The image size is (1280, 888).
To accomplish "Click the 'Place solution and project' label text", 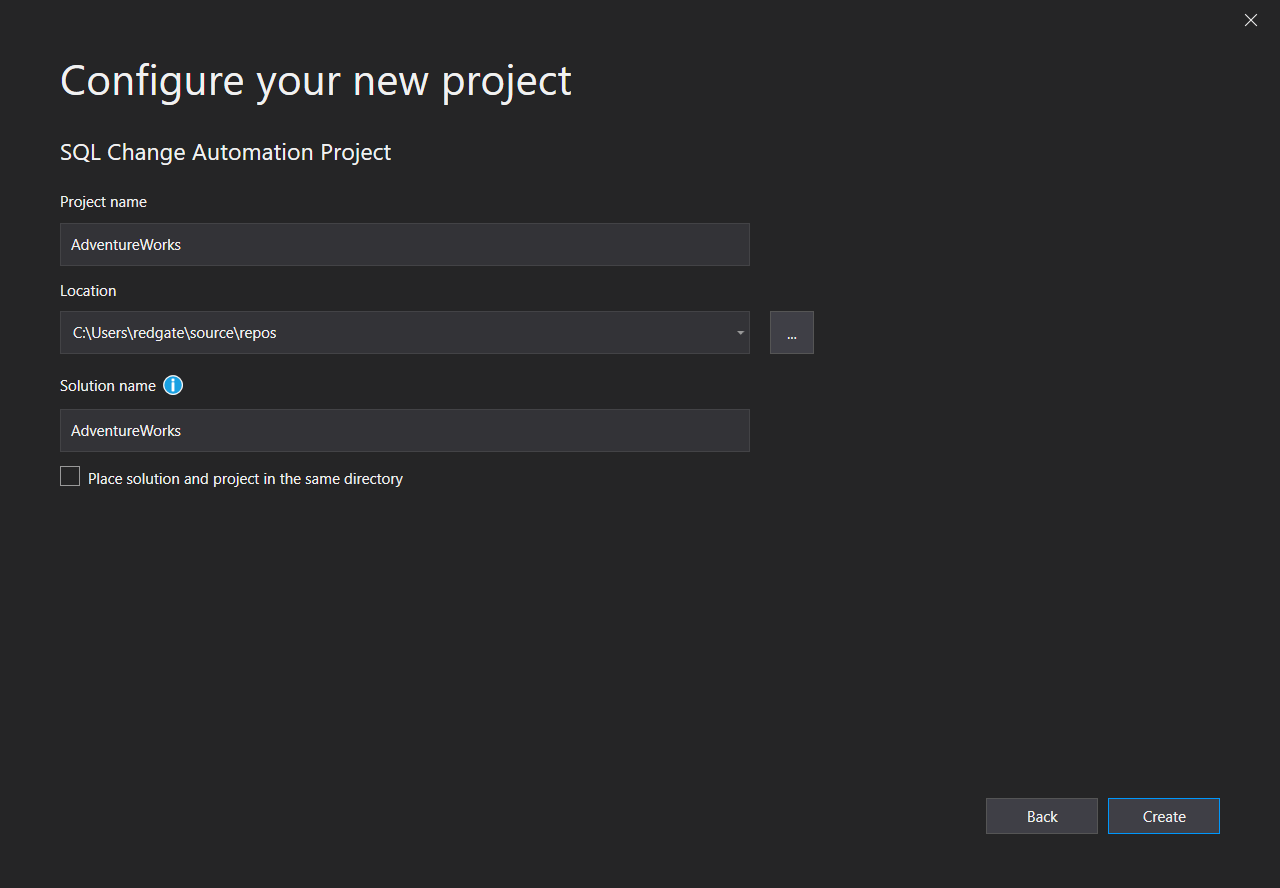I will (245, 479).
